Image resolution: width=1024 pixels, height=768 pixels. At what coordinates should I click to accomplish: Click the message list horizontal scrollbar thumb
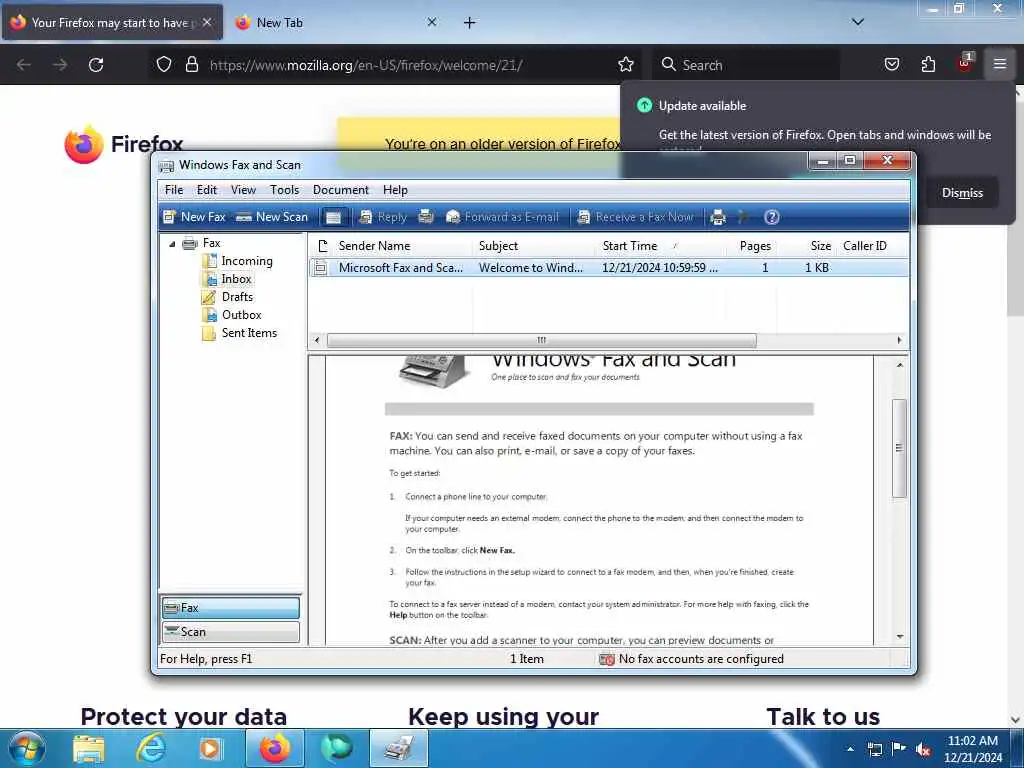tap(541, 340)
